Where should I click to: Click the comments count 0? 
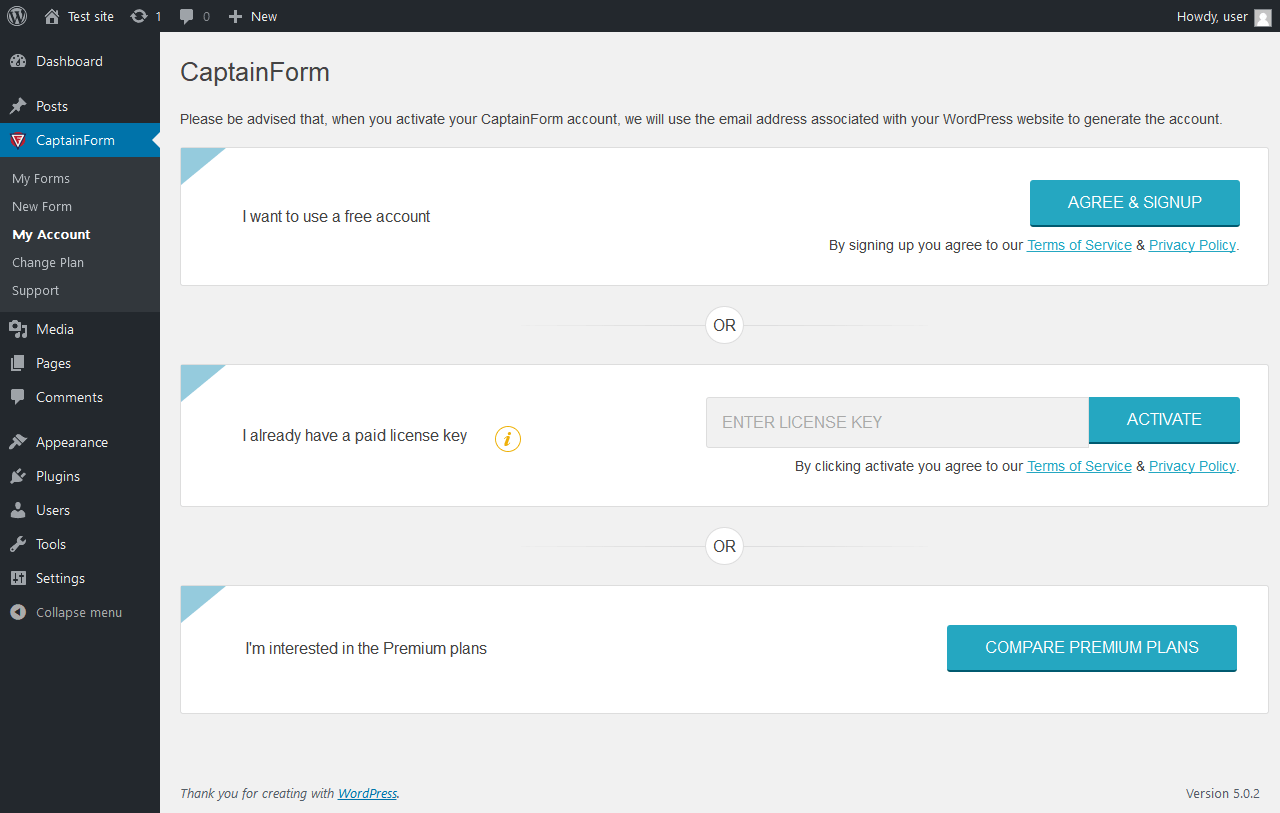[207, 16]
